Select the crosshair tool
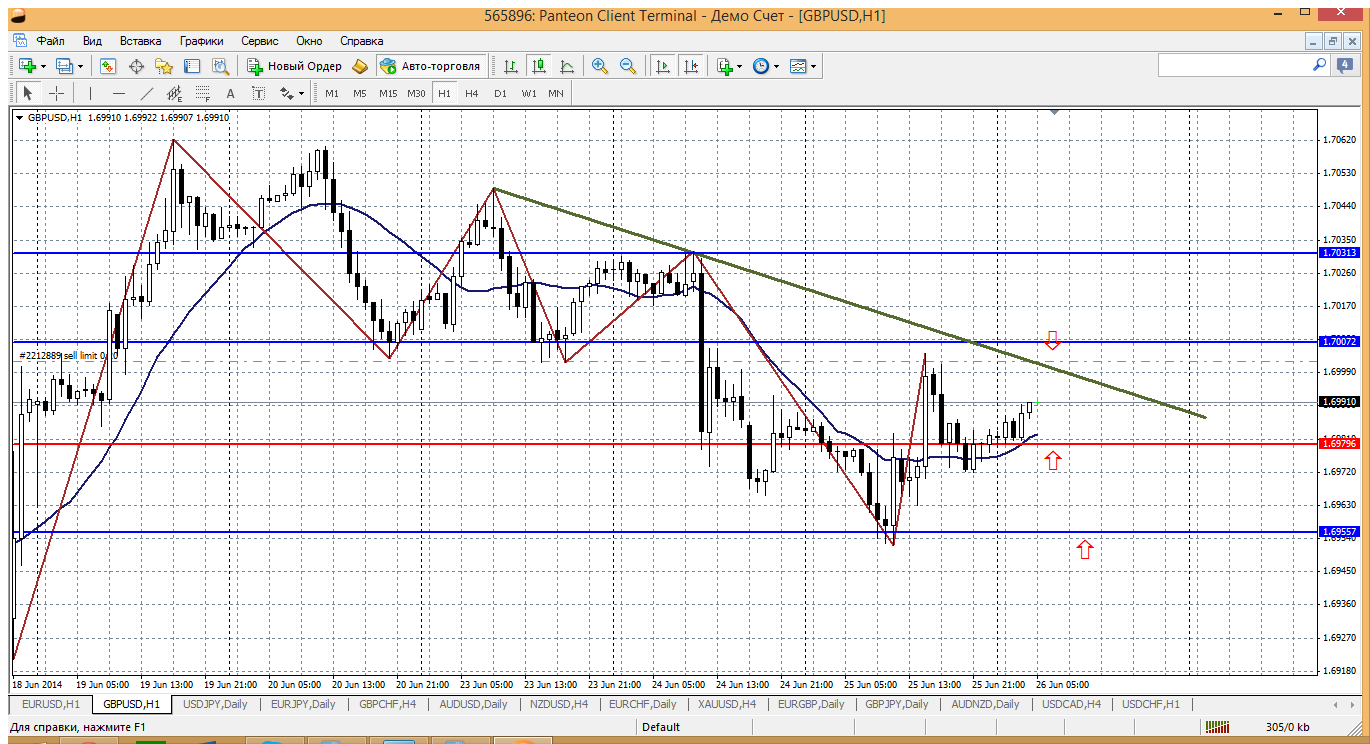 click(x=57, y=94)
